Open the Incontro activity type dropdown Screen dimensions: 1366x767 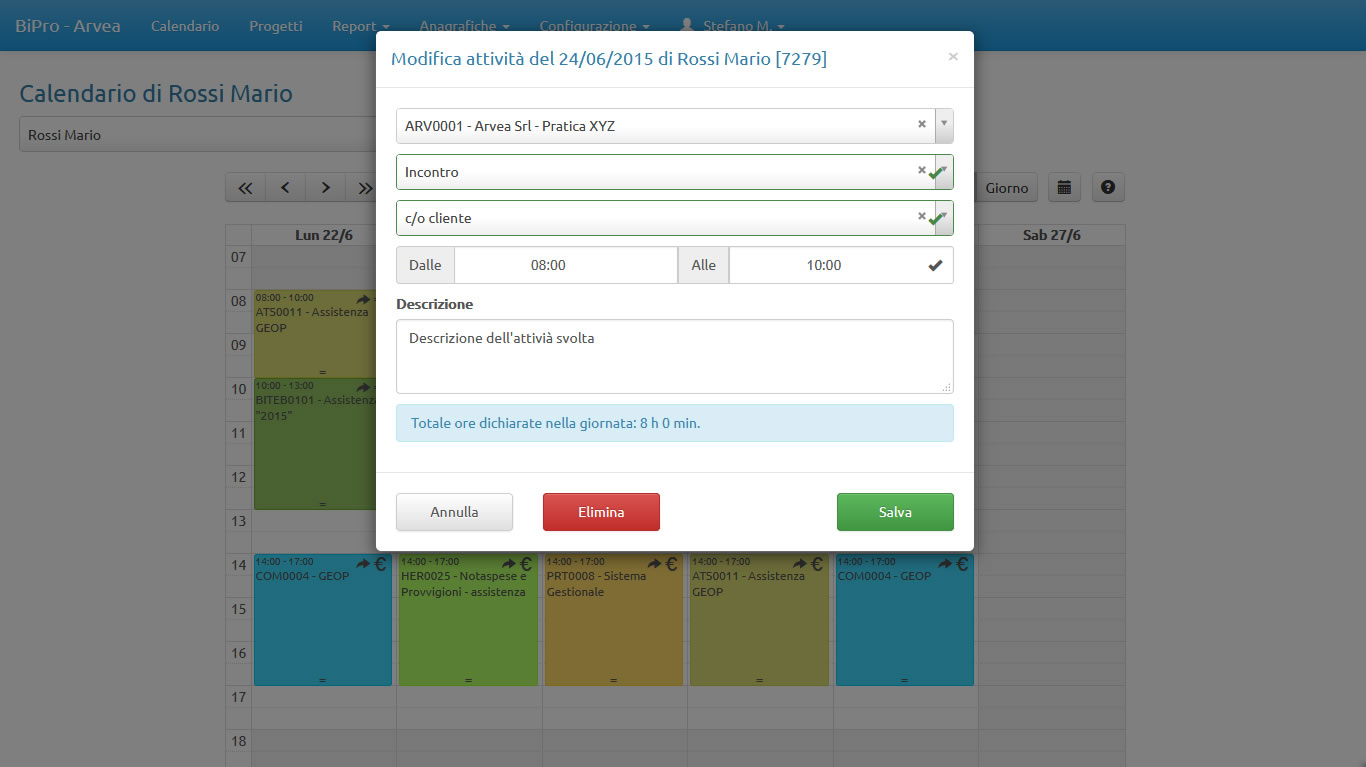pyautogui.click(x=944, y=172)
